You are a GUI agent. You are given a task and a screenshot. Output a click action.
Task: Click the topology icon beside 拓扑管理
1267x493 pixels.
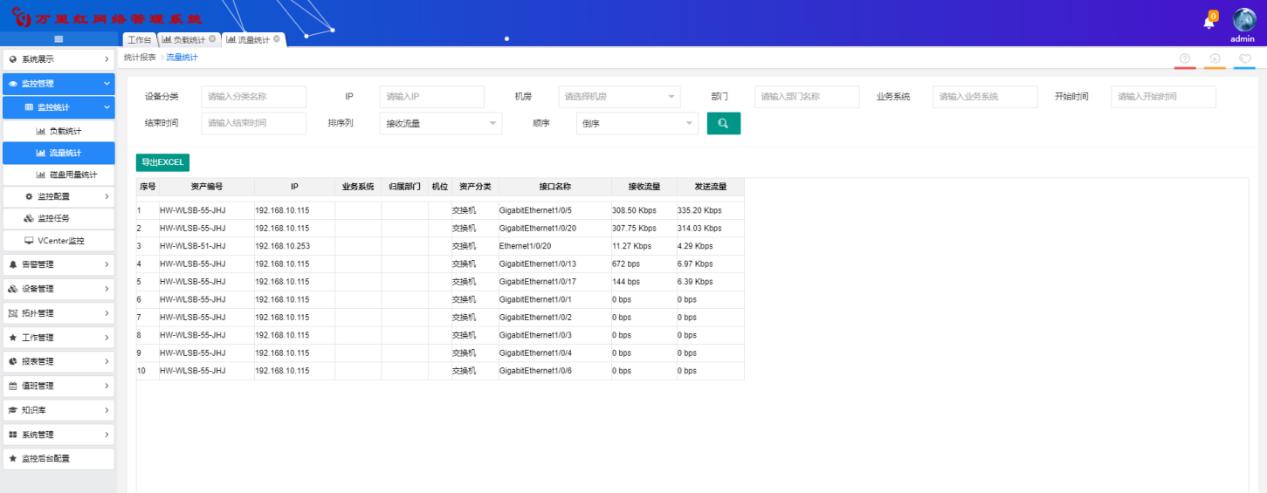[14, 313]
